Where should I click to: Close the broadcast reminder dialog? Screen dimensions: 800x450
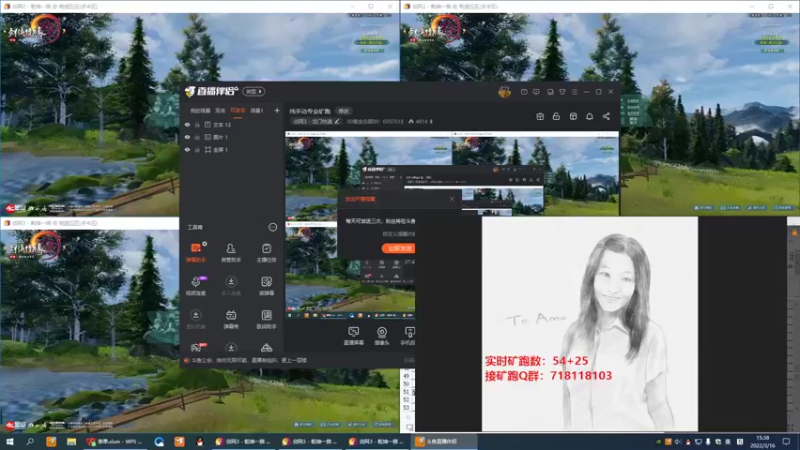click(x=452, y=199)
